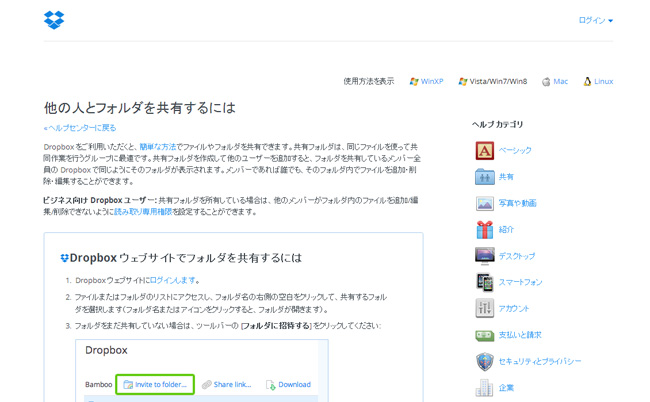The image size is (650, 402).
Task: Click the money icon for 支払いと請求
Action: coord(485,335)
